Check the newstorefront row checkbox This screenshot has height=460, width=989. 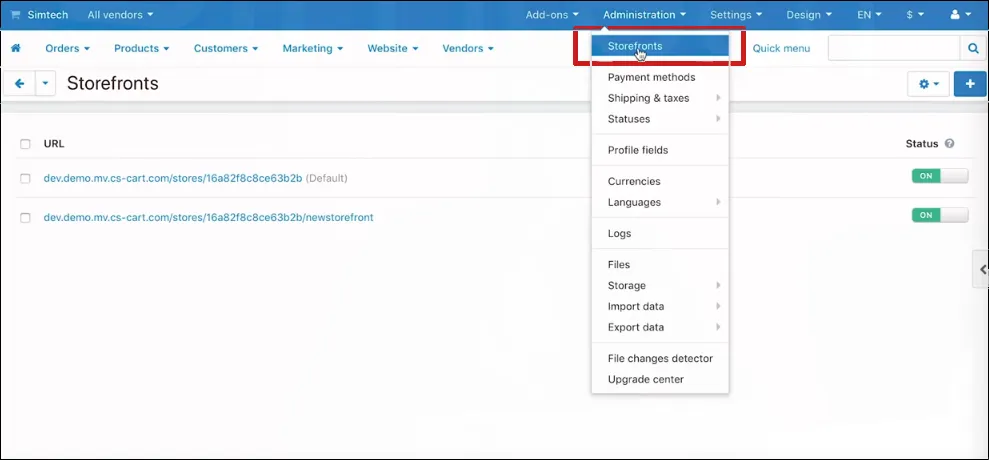[x=25, y=218]
